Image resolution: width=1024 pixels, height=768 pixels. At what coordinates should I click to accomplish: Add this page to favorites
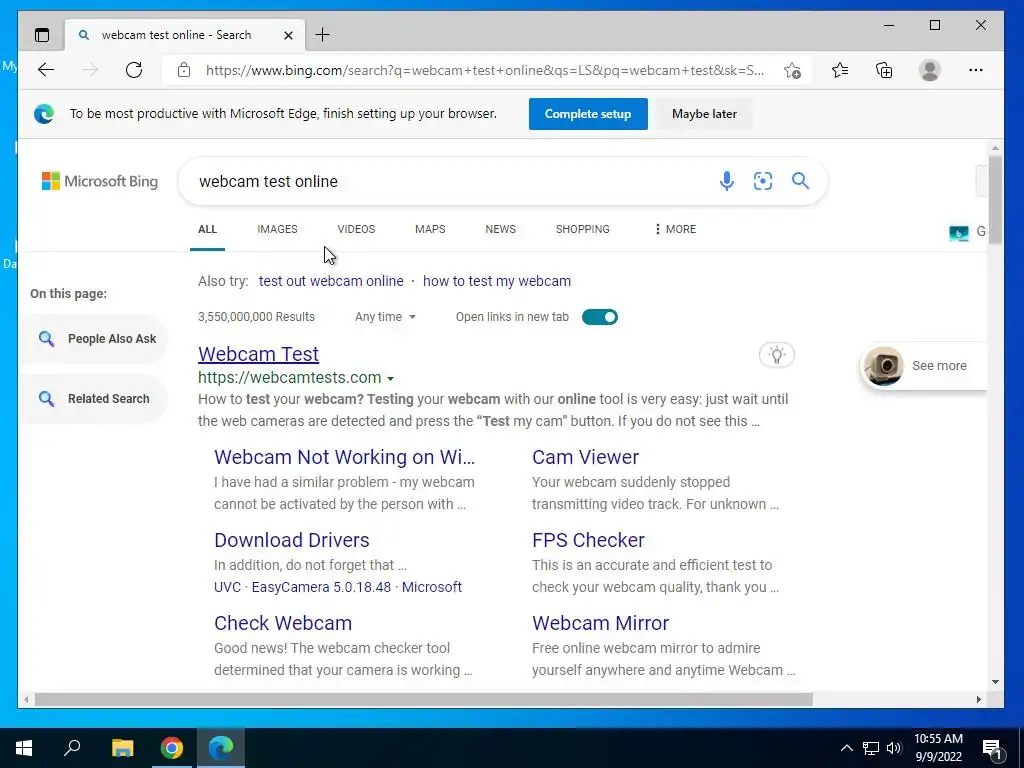[793, 70]
